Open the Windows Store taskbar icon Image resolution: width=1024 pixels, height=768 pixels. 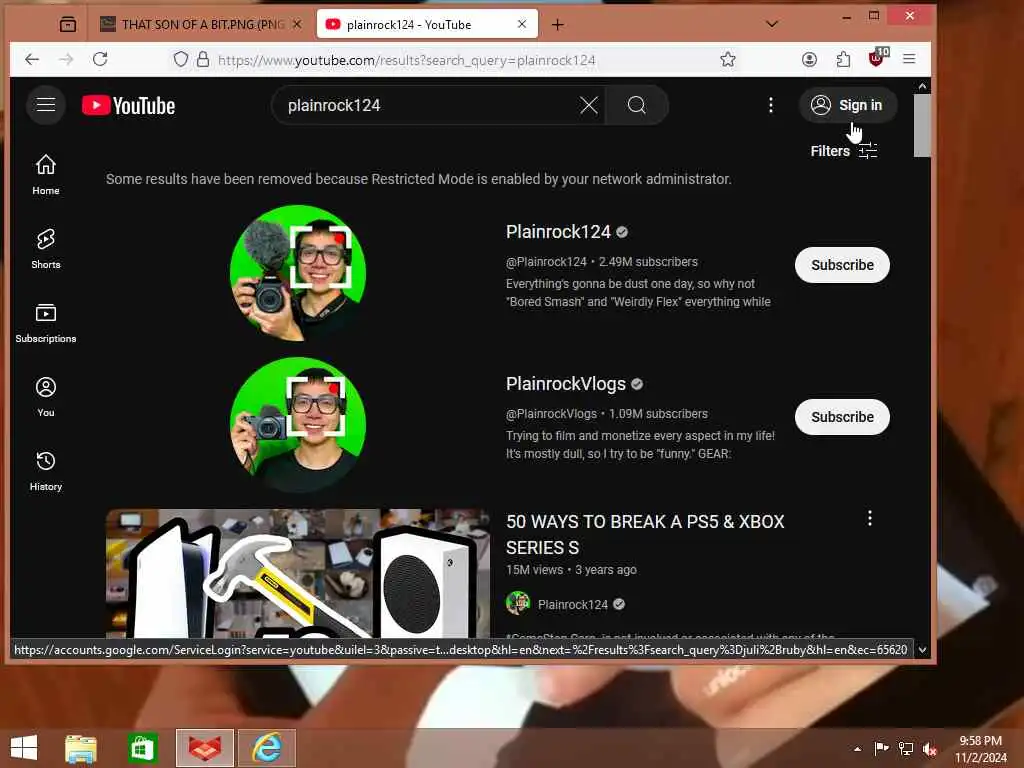pyautogui.click(x=142, y=748)
